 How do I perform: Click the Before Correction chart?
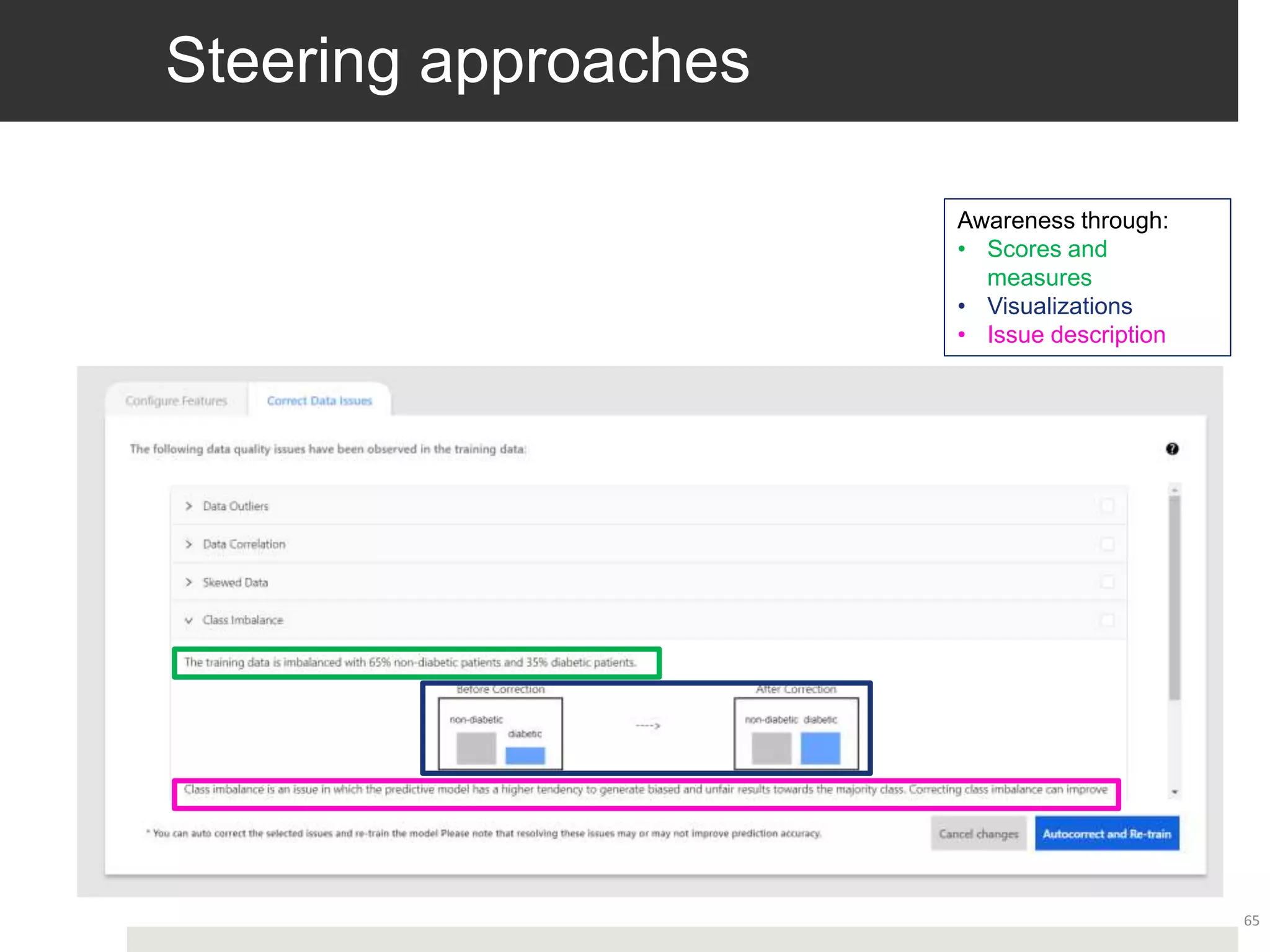click(x=500, y=734)
